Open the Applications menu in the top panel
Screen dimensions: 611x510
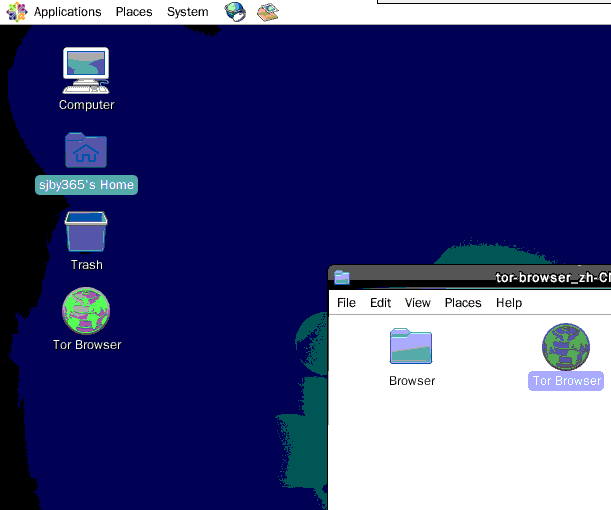67,12
